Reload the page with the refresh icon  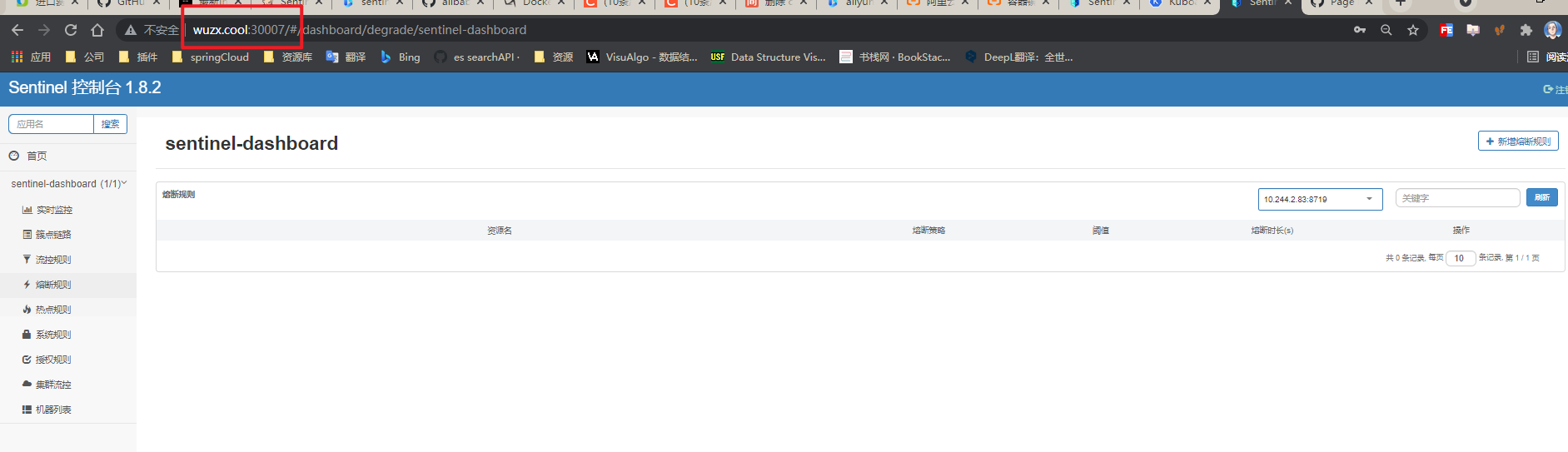71,30
